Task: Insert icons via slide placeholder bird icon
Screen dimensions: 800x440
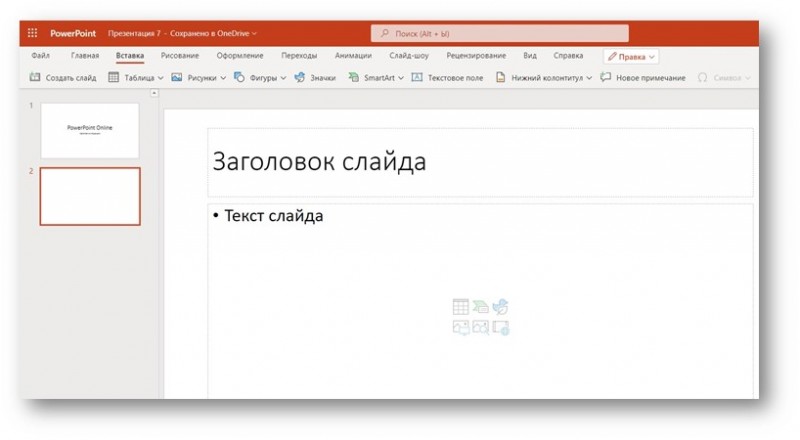Action: click(501, 307)
